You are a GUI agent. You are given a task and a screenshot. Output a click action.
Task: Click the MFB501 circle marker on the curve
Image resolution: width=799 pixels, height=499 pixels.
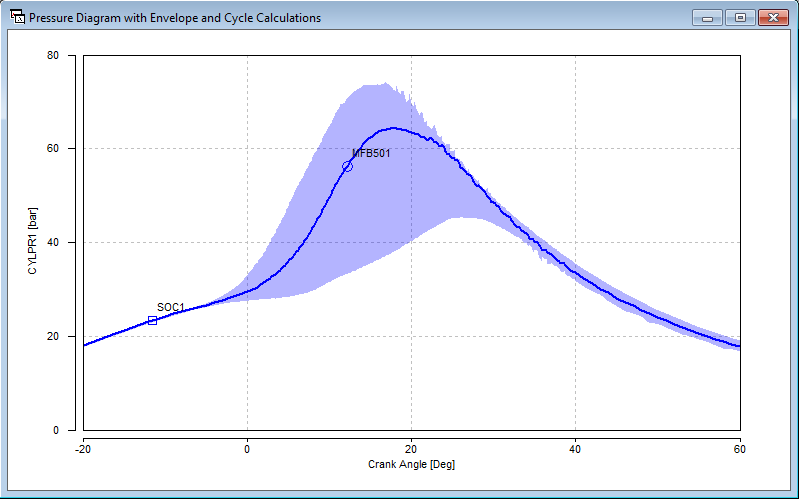point(347,166)
